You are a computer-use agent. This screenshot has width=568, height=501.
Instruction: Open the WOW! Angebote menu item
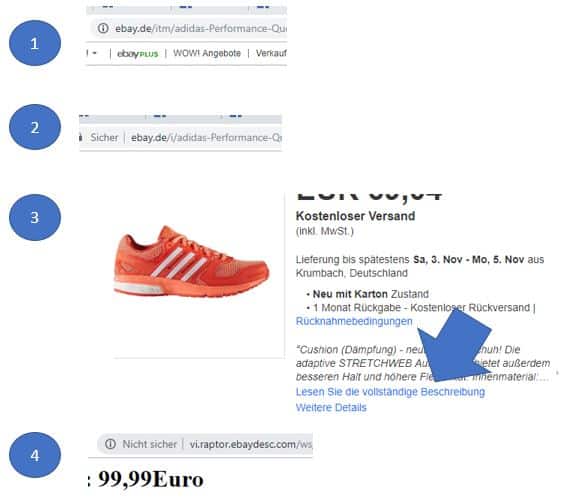tap(207, 53)
